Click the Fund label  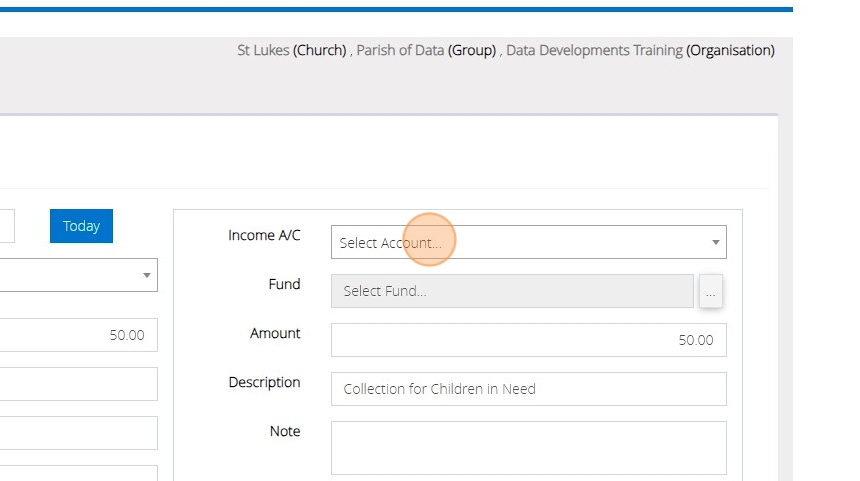[x=284, y=285]
